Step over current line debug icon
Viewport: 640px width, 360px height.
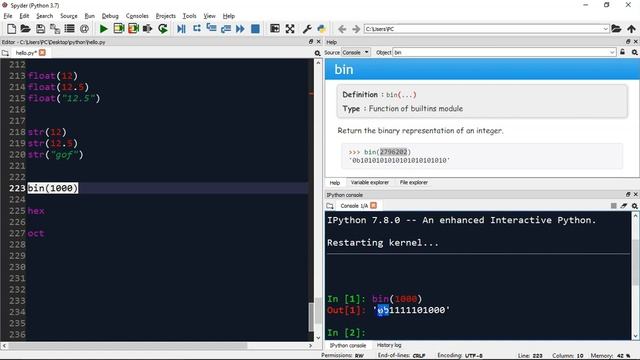pyautogui.click(x=197, y=29)
